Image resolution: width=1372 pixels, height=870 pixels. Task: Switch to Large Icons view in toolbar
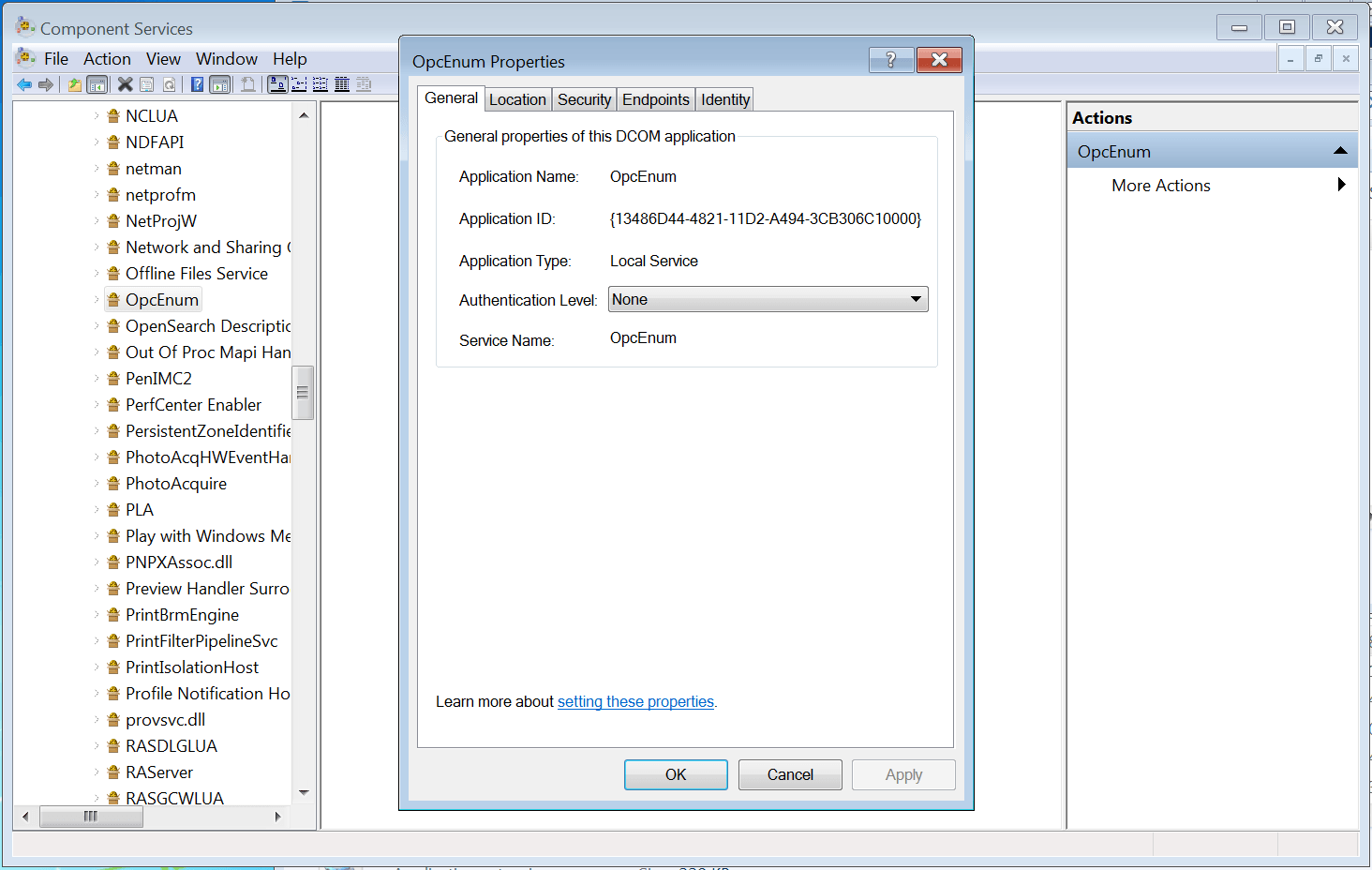[277, 85]
